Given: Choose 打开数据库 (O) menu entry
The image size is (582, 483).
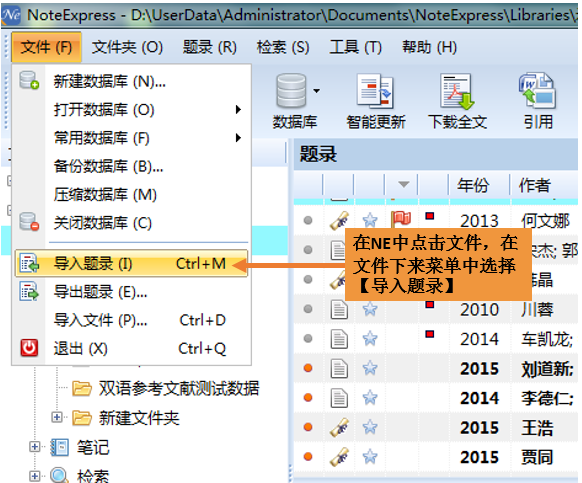Looking at the screenshot, I should coord(132,110).
